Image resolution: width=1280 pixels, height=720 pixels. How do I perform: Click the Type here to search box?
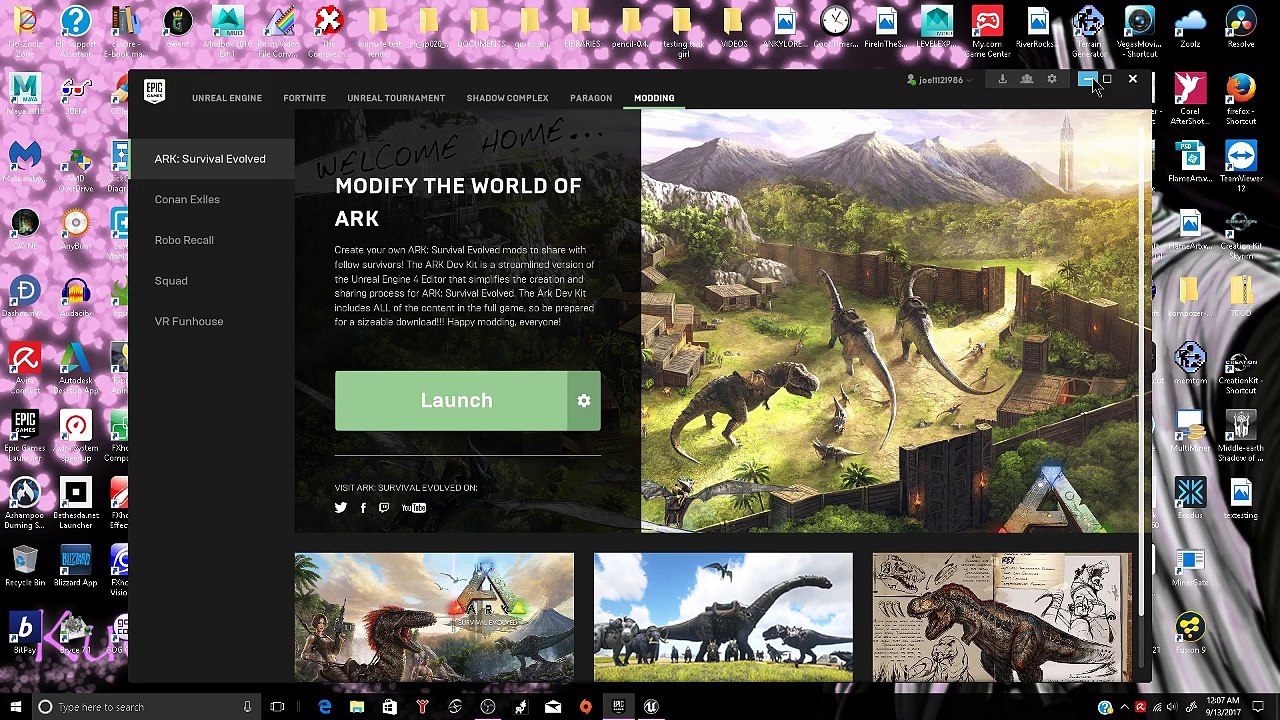(144, 707)
